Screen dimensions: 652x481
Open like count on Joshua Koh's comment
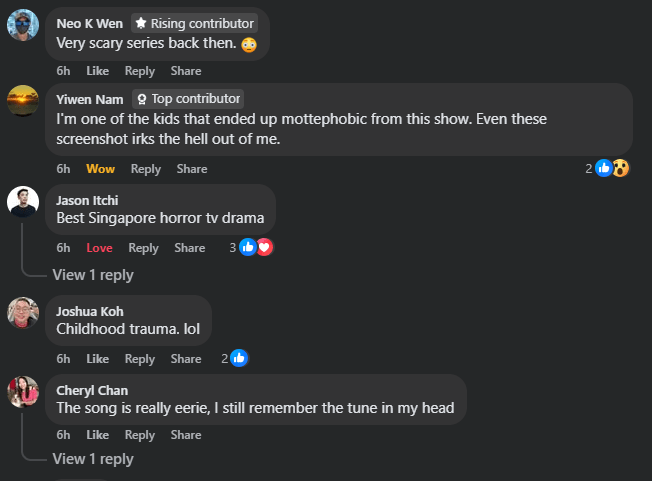point(234,358)
